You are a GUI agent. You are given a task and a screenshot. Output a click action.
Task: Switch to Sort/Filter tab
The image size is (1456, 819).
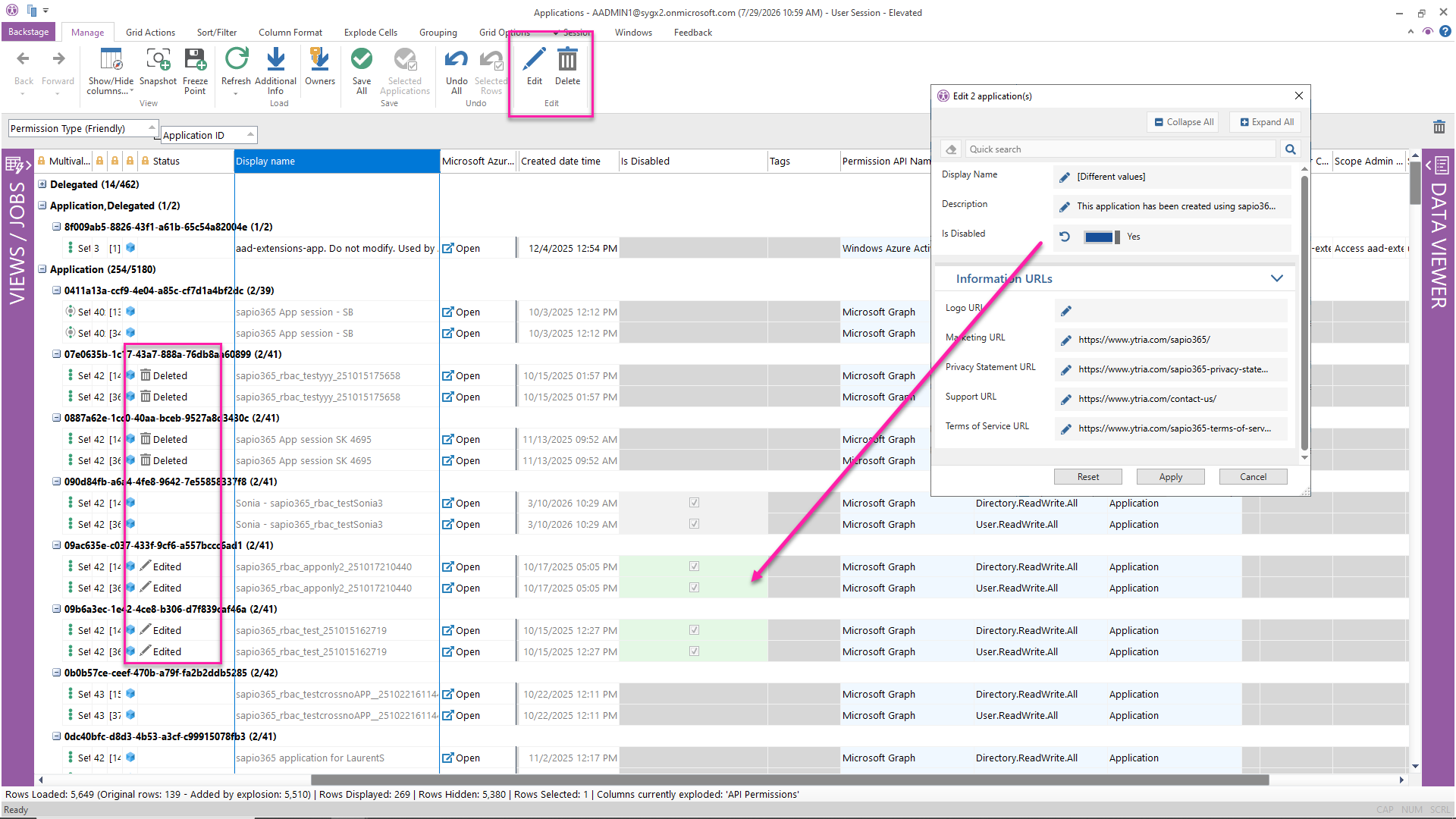[217, 33]
